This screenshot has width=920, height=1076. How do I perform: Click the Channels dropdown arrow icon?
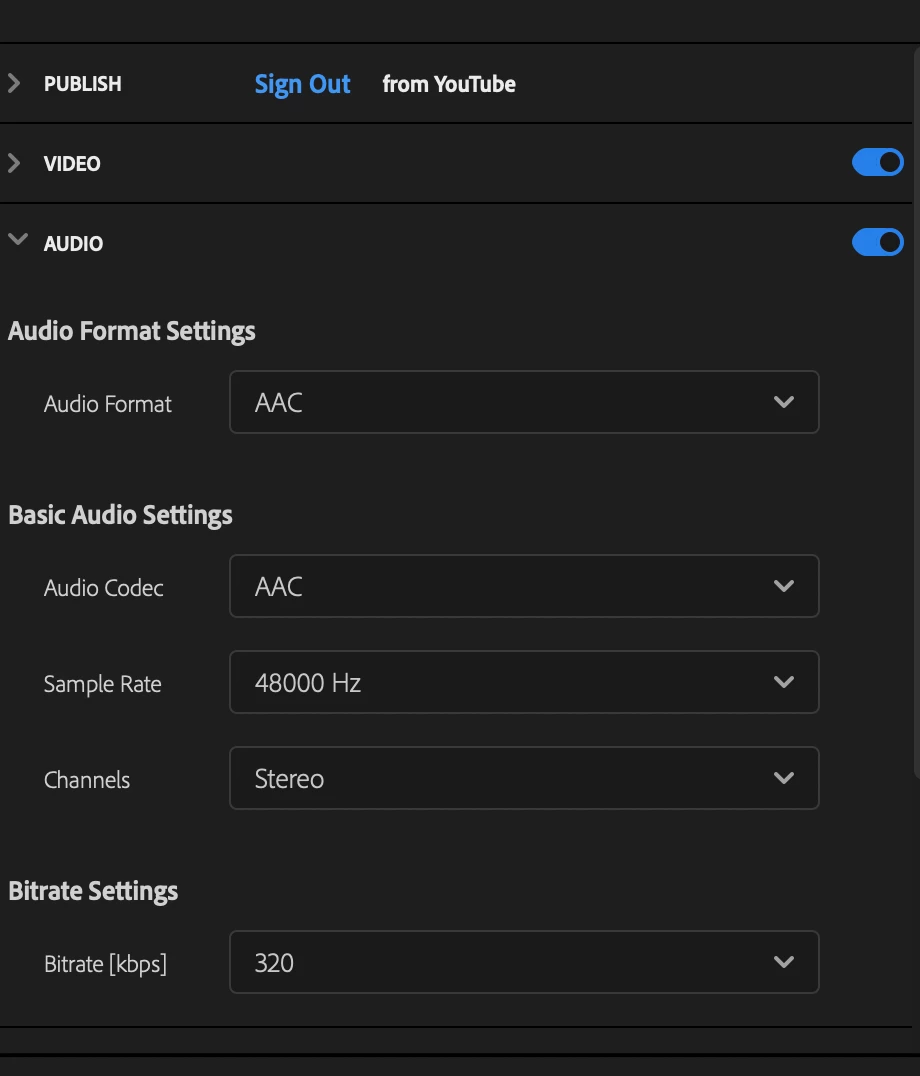(x=784, y=778)
